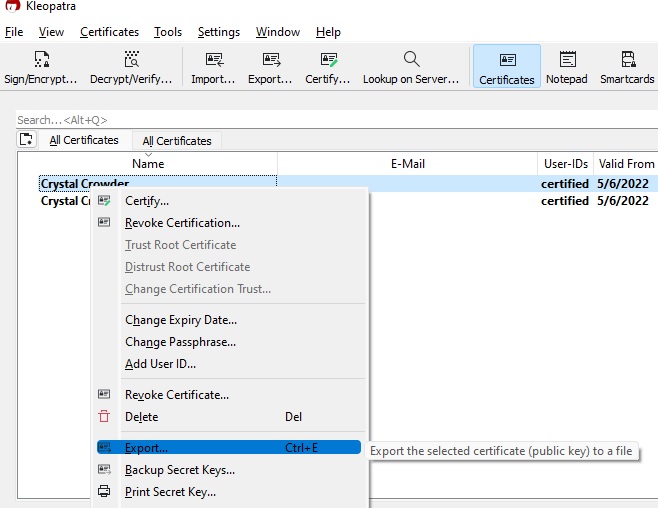Click the Backup Secret Keys icon
This screenshot has height=508, width=658.
[104, 469]
